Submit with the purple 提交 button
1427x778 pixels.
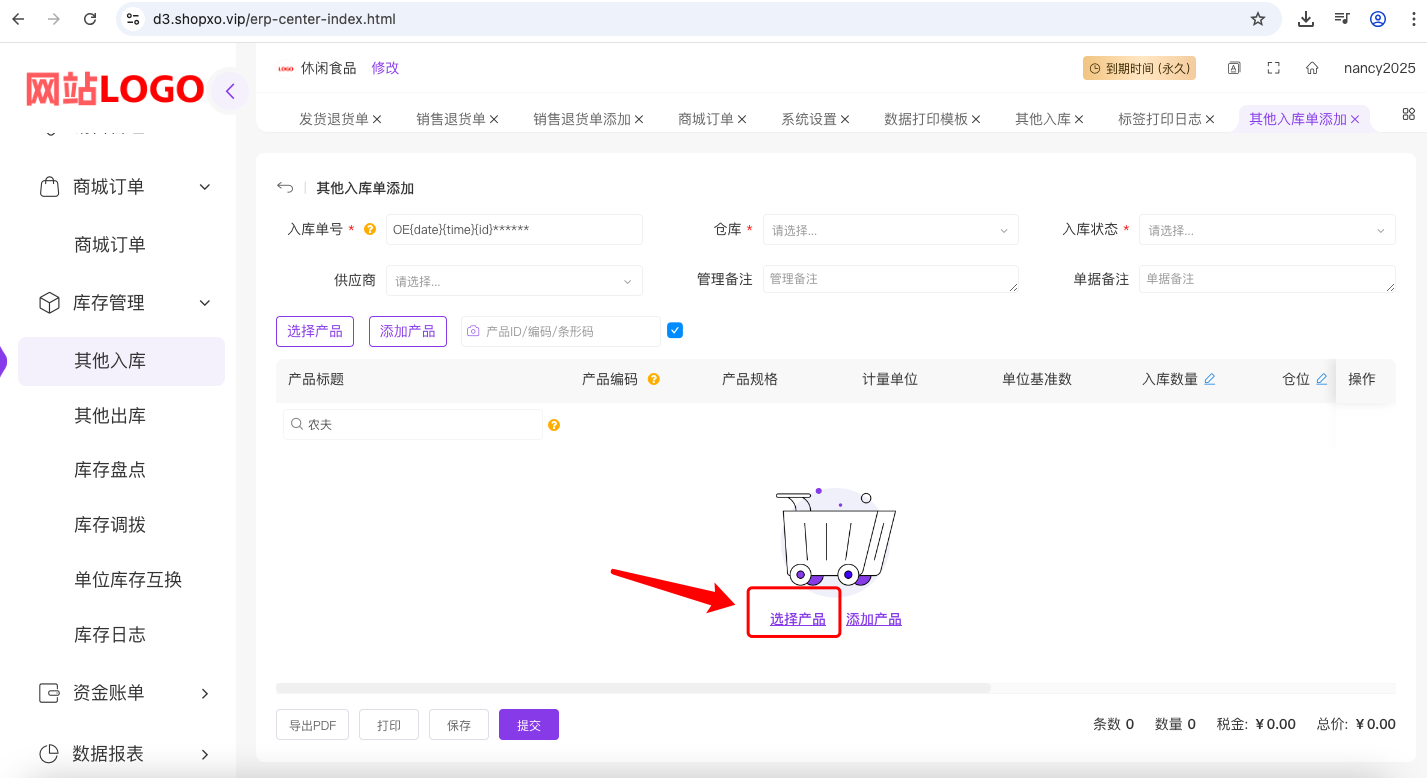[x=529, y=725]
